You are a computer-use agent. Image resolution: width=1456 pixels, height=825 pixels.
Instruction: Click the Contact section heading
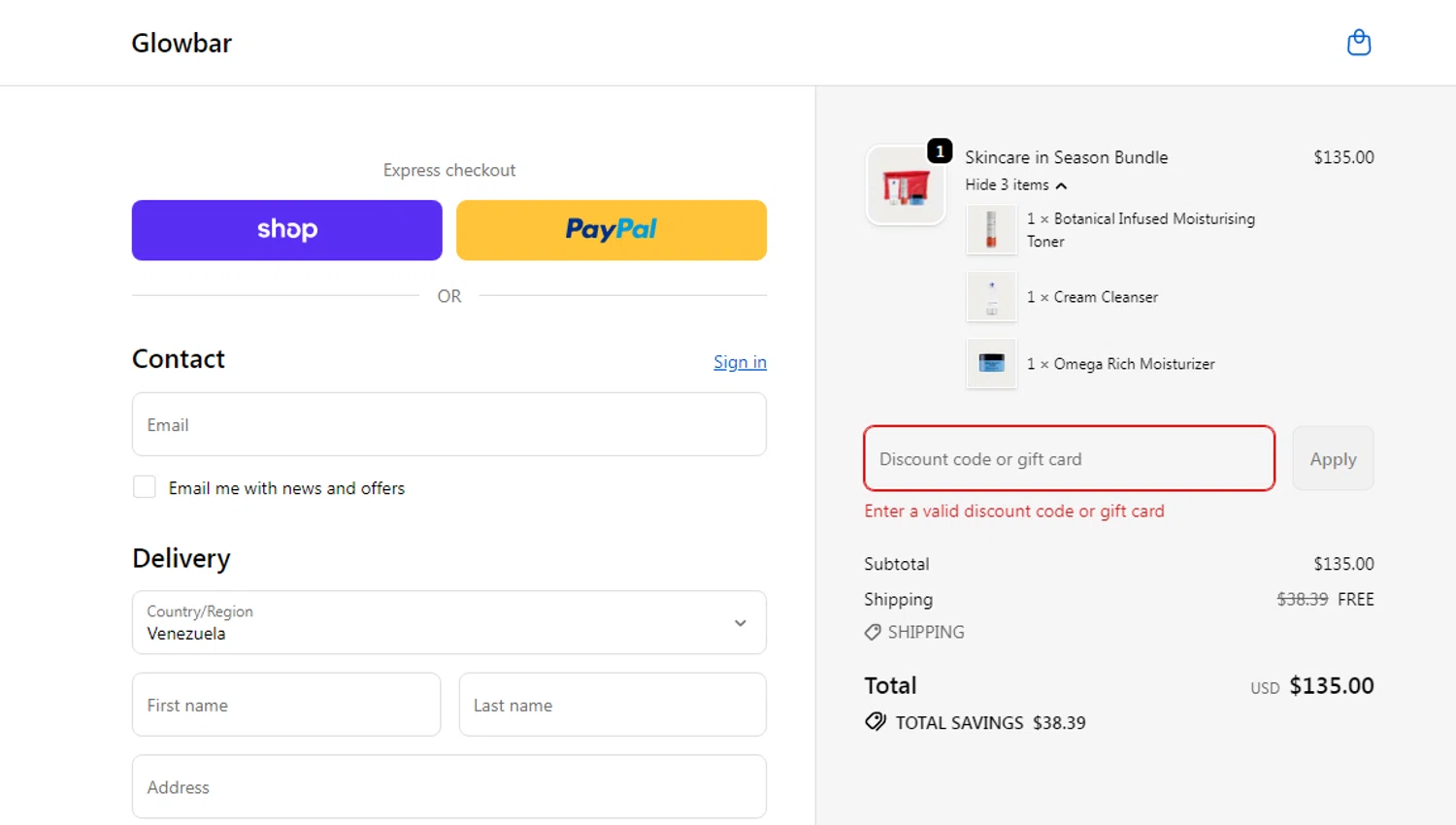[x=179, y=359]
